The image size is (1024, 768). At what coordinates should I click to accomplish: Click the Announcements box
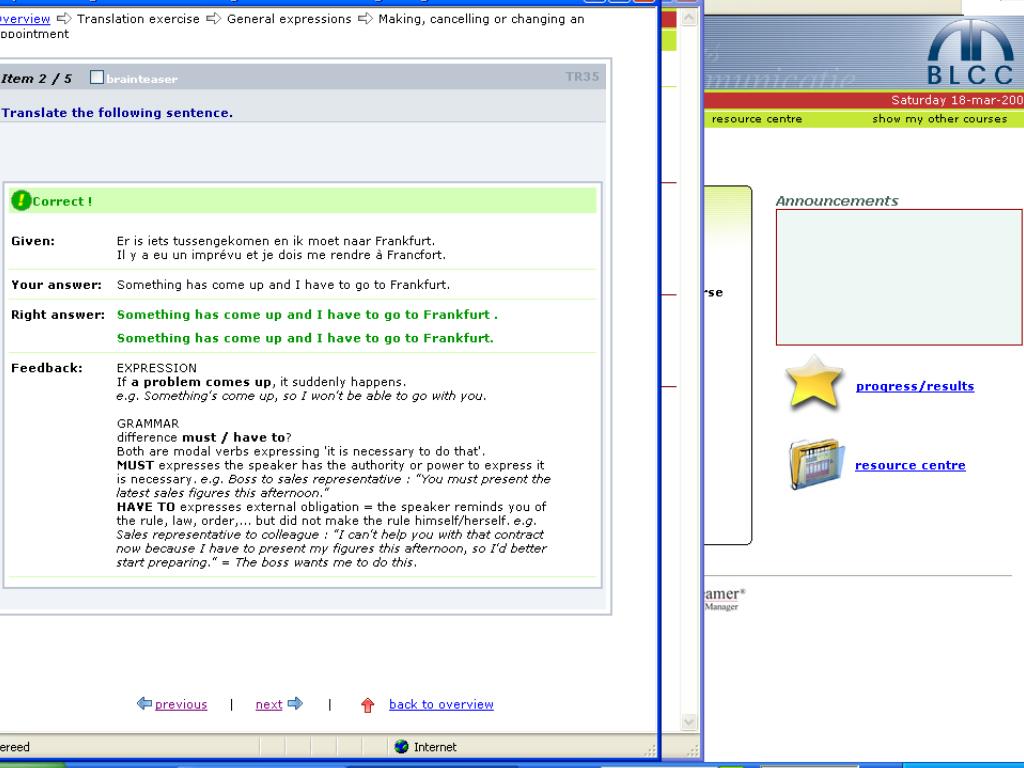pos(899,277)
